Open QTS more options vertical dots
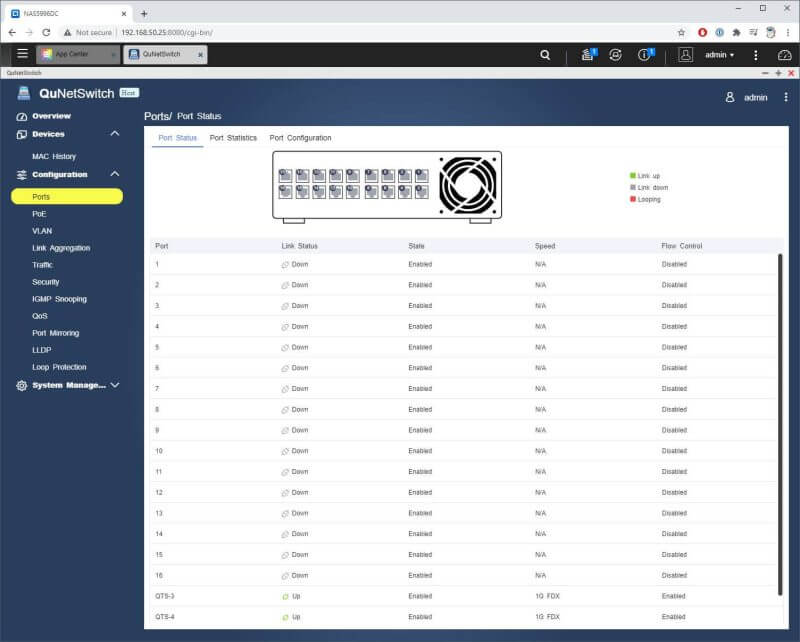The image size is (800, 642). click(756, 55)
